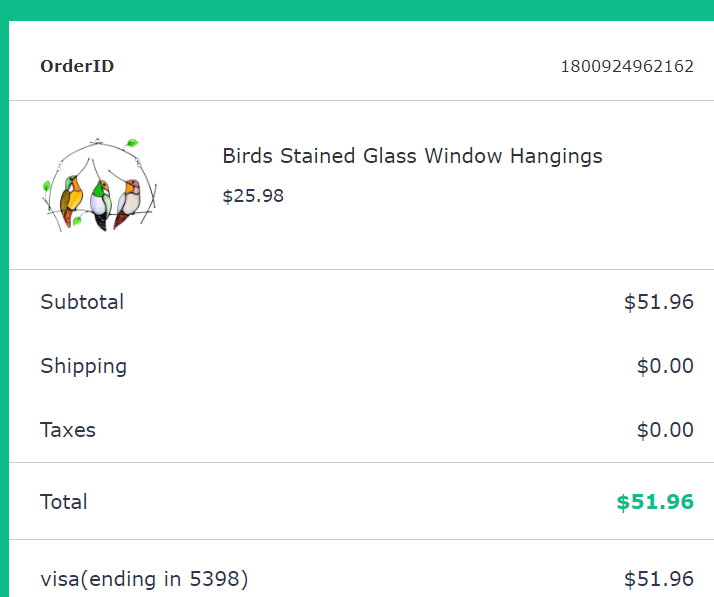Click the taxes amount $0.00
Image resolution: width=714 pixels, height=597 pixels.
coord(665,430)
